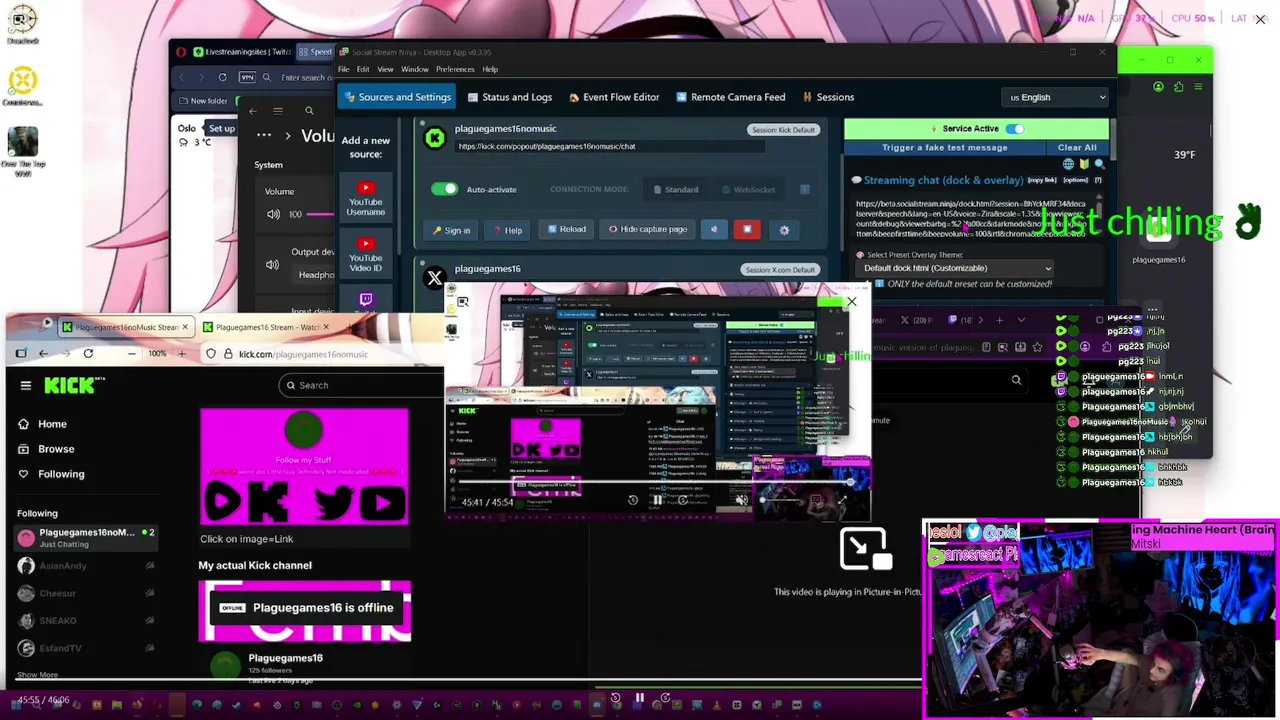Go to Home in Kick sidebar
The width and height of the screenshot is (1280, 720).
52,424
